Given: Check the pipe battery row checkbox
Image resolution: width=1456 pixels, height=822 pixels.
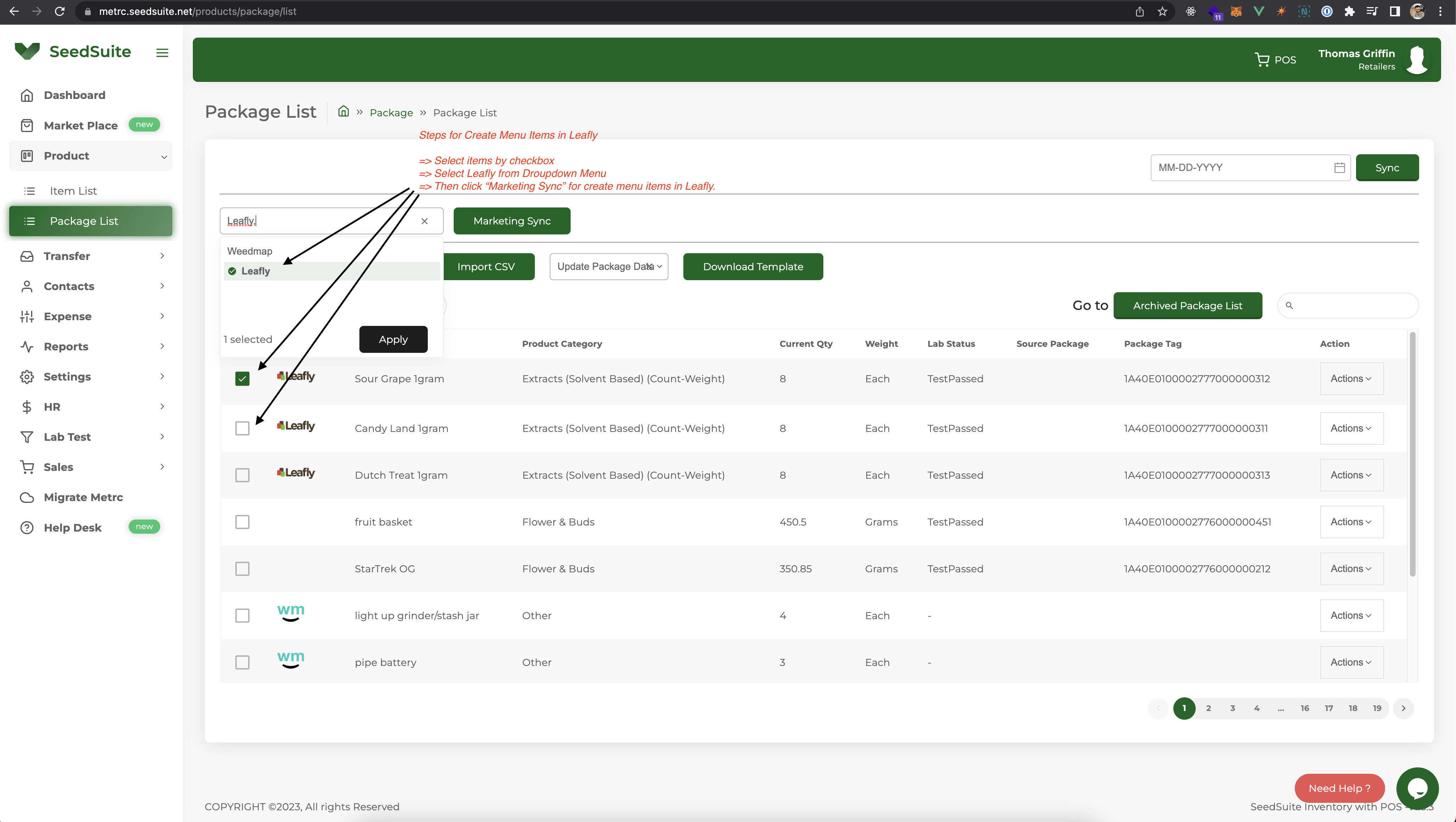Looking at the screenshot, I should pyautogui.click(x=242, y=662).
